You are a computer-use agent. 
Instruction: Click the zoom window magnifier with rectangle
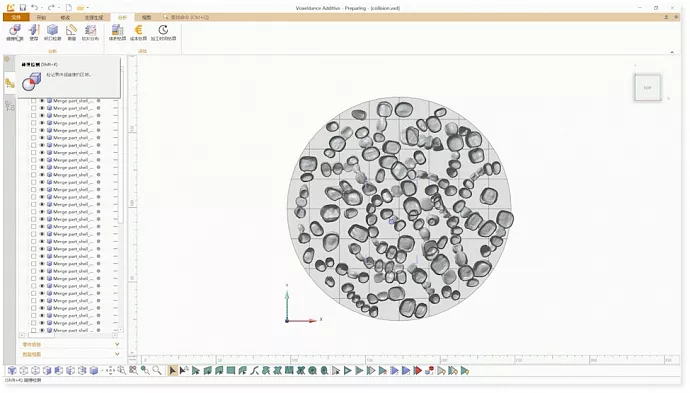(x=121, y=371)
